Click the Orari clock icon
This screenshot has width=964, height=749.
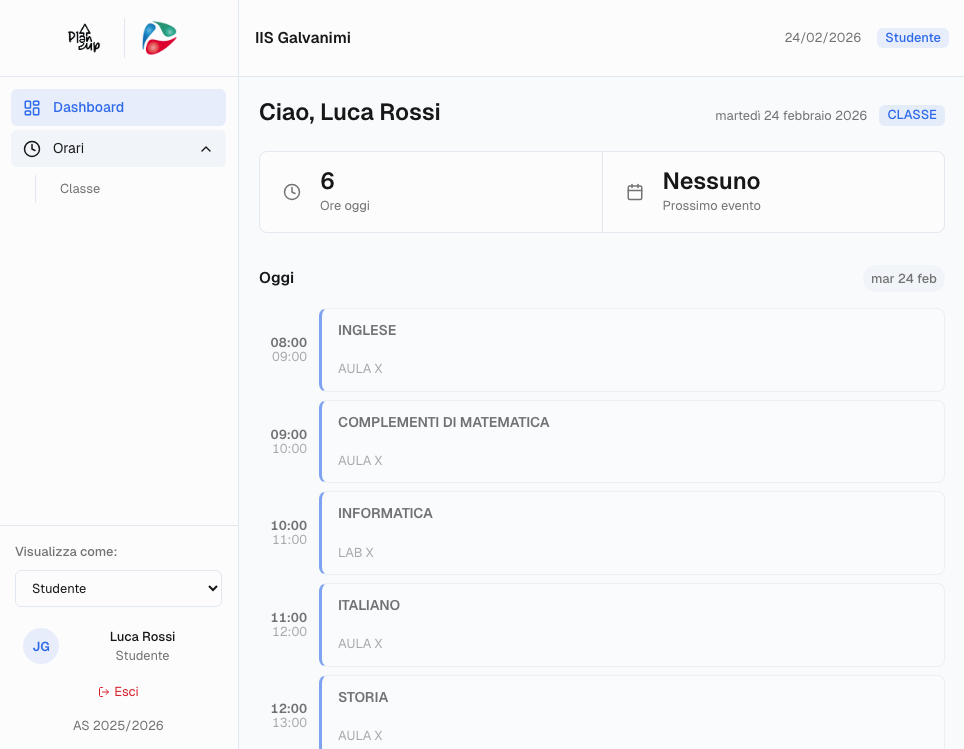coord(32,148)
